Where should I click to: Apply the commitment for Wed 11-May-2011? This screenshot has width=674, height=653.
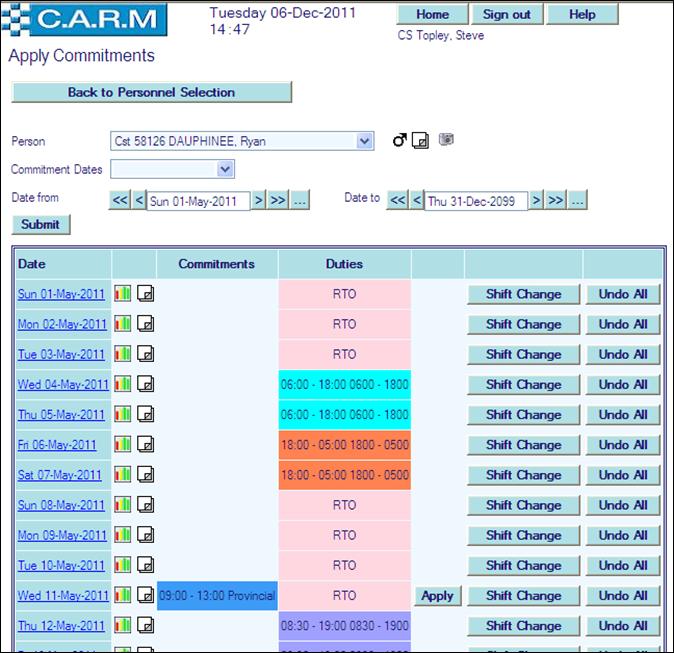[437, 596]
